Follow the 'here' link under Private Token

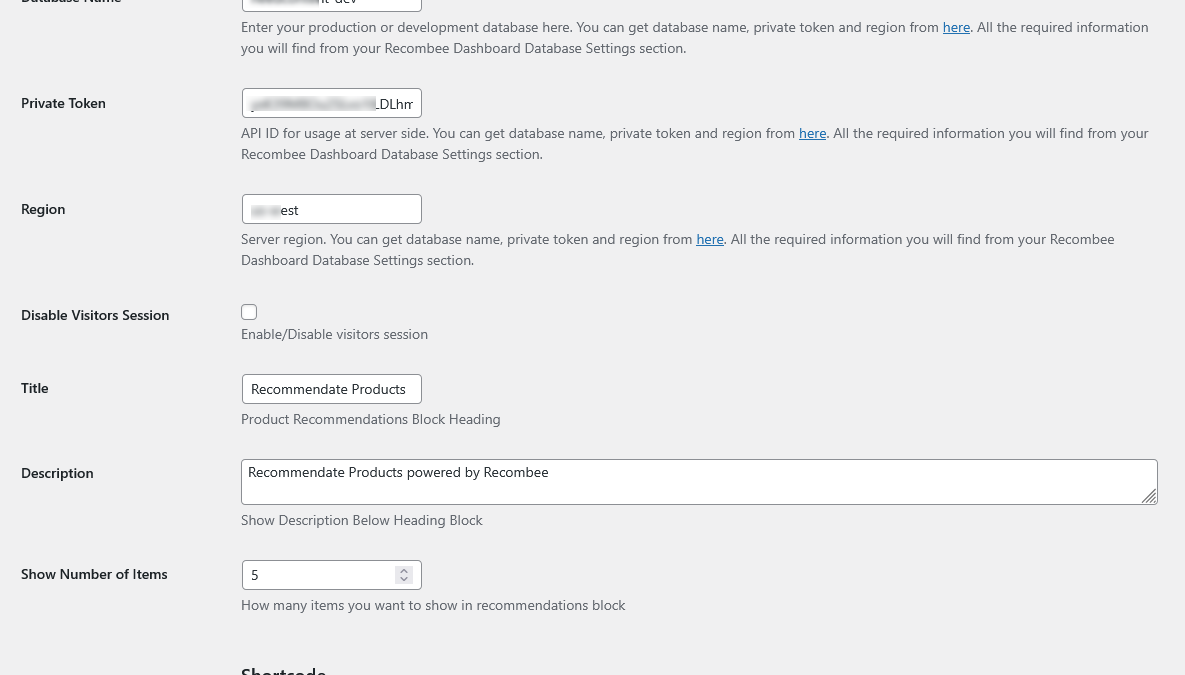pyautogui.click(x=812, y=133)
